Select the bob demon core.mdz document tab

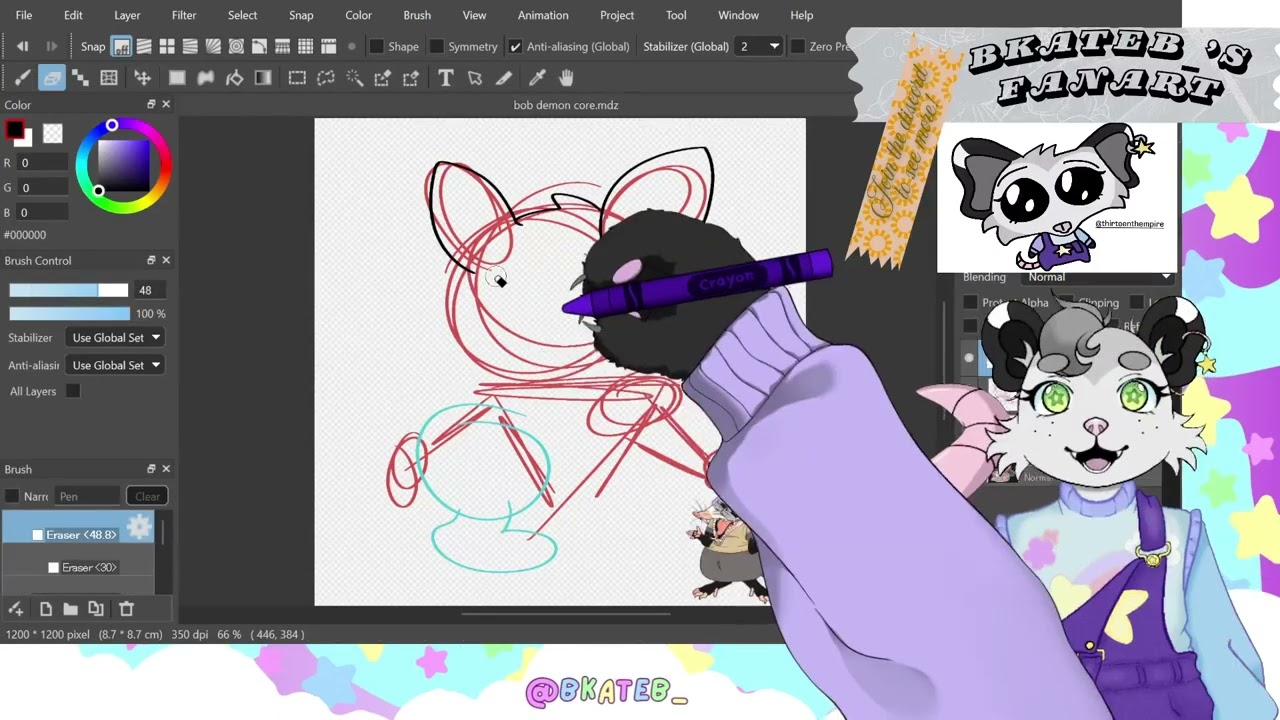click(x=566, y=105)
